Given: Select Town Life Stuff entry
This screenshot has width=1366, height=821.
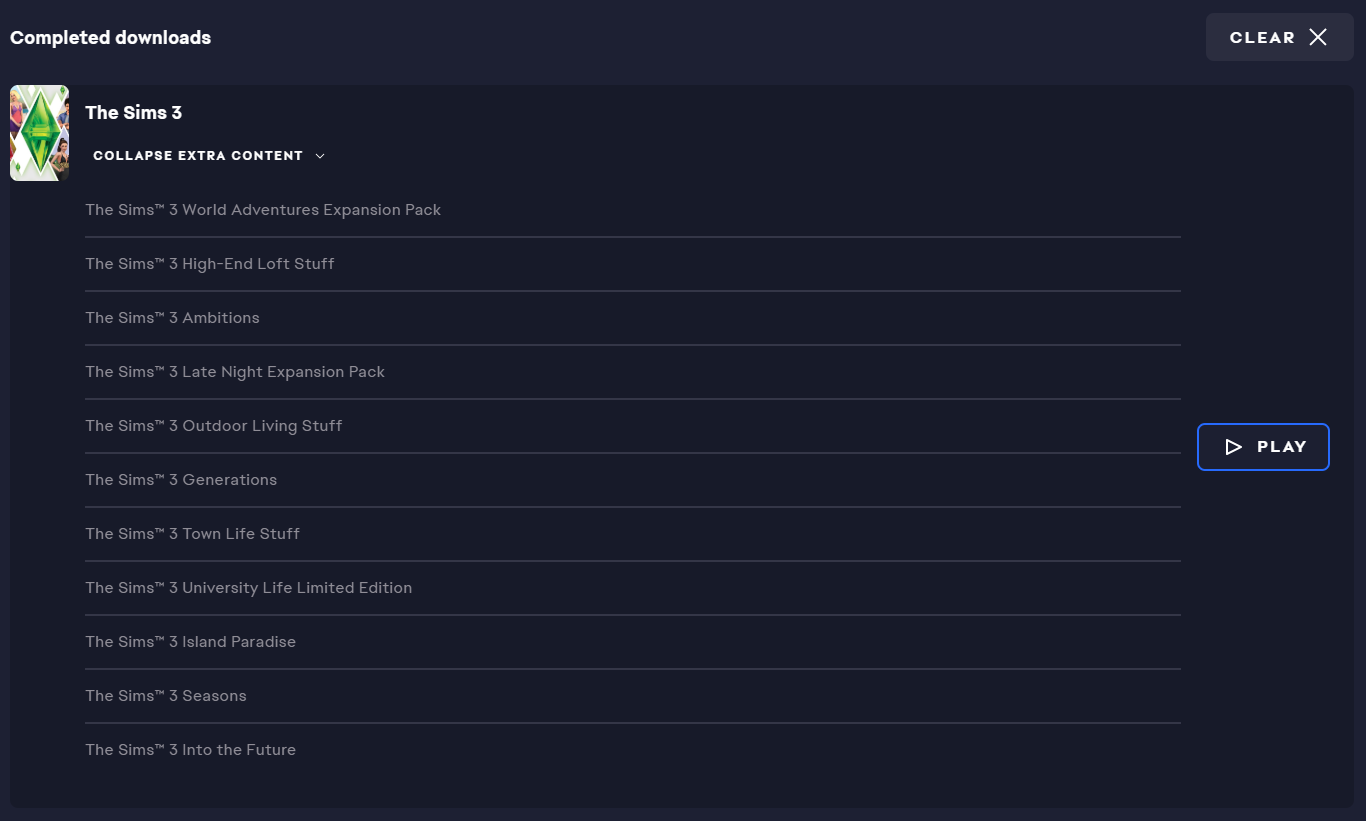Looking at the screenshot, I should click(633, 534).
